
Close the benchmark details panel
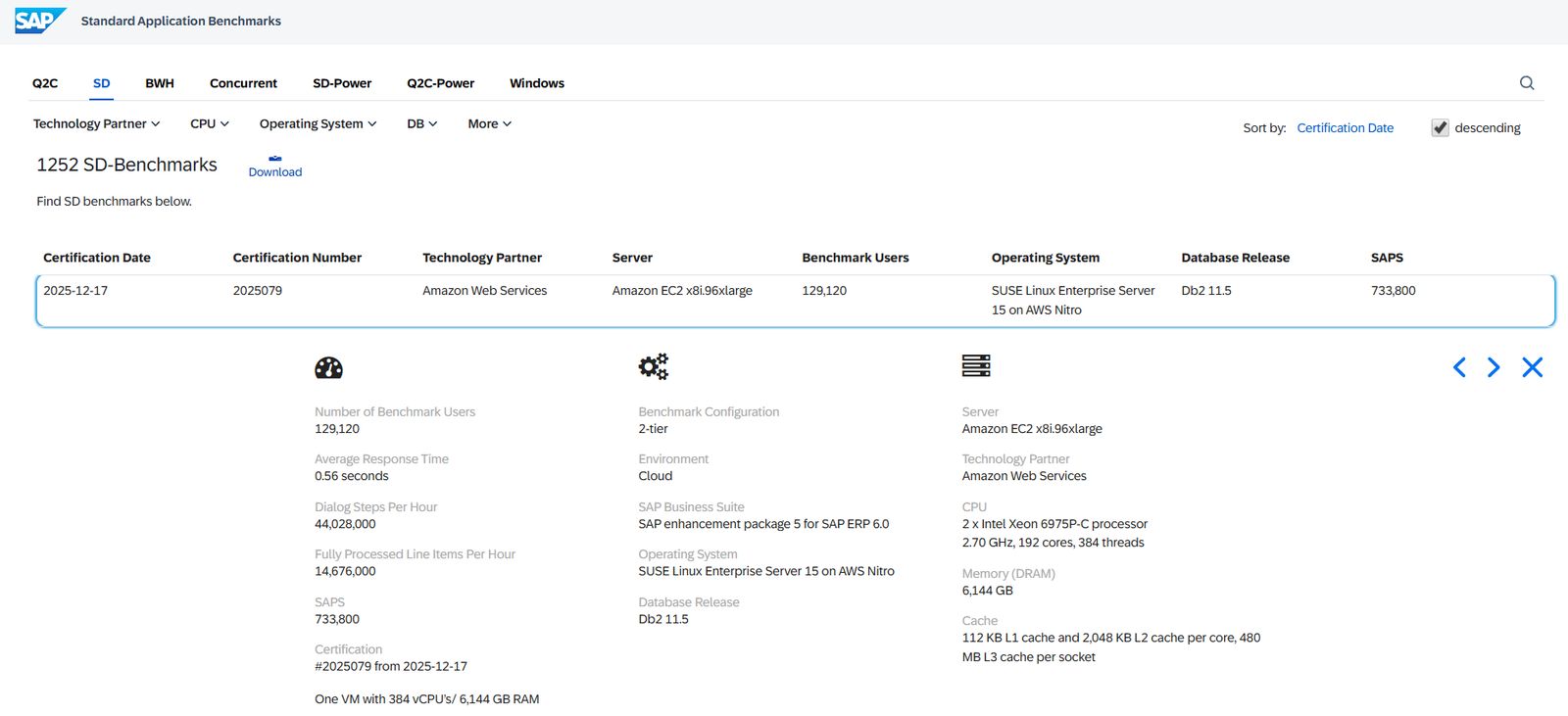point(1532,367)
